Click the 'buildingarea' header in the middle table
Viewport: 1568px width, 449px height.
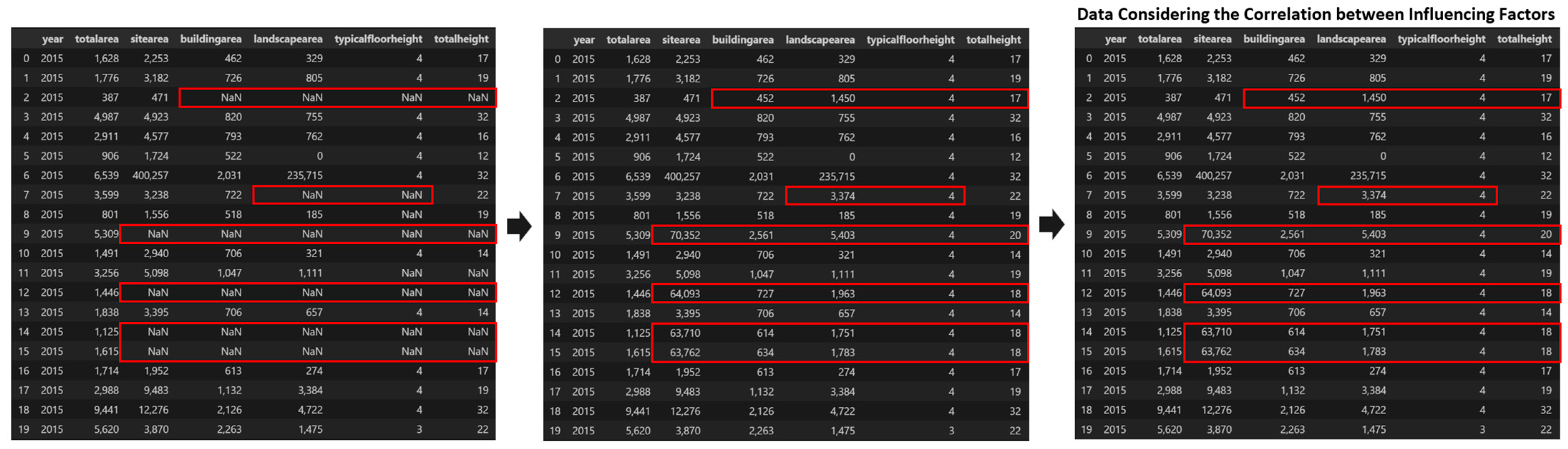[x=742, y=40]
